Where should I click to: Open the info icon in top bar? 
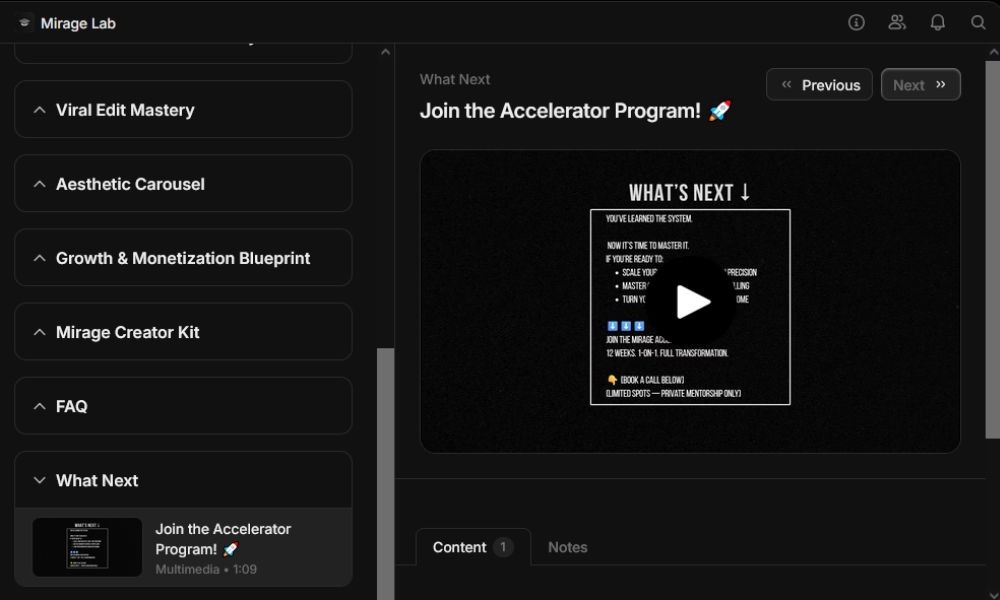pyautogui.click(x=856, y=23)
